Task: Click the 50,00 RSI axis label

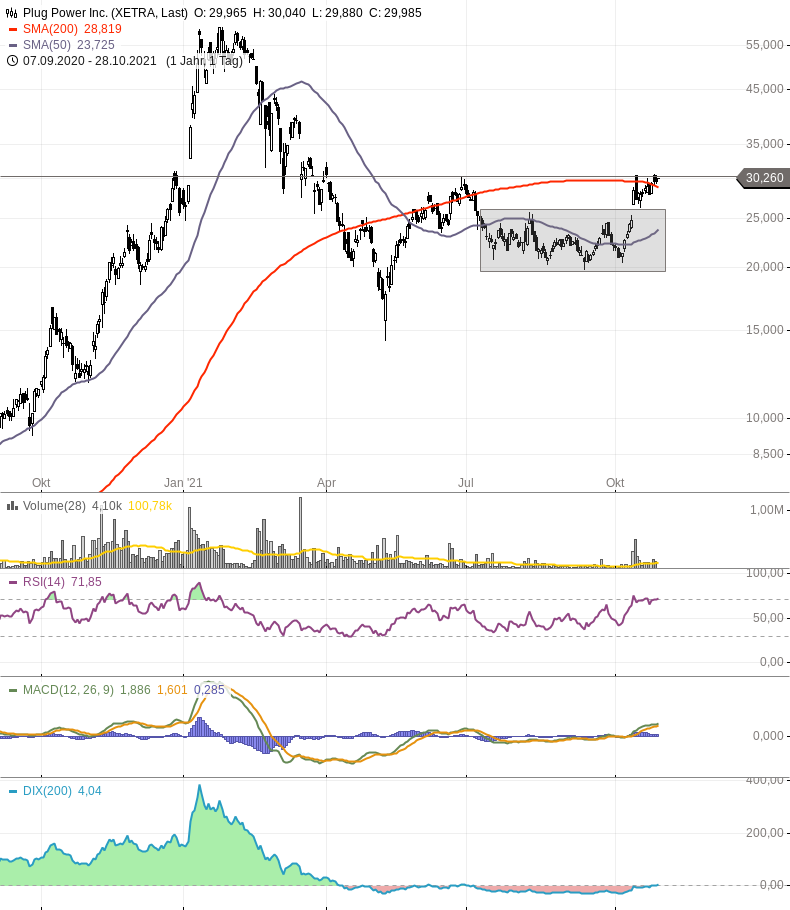Action: [767, 618]
